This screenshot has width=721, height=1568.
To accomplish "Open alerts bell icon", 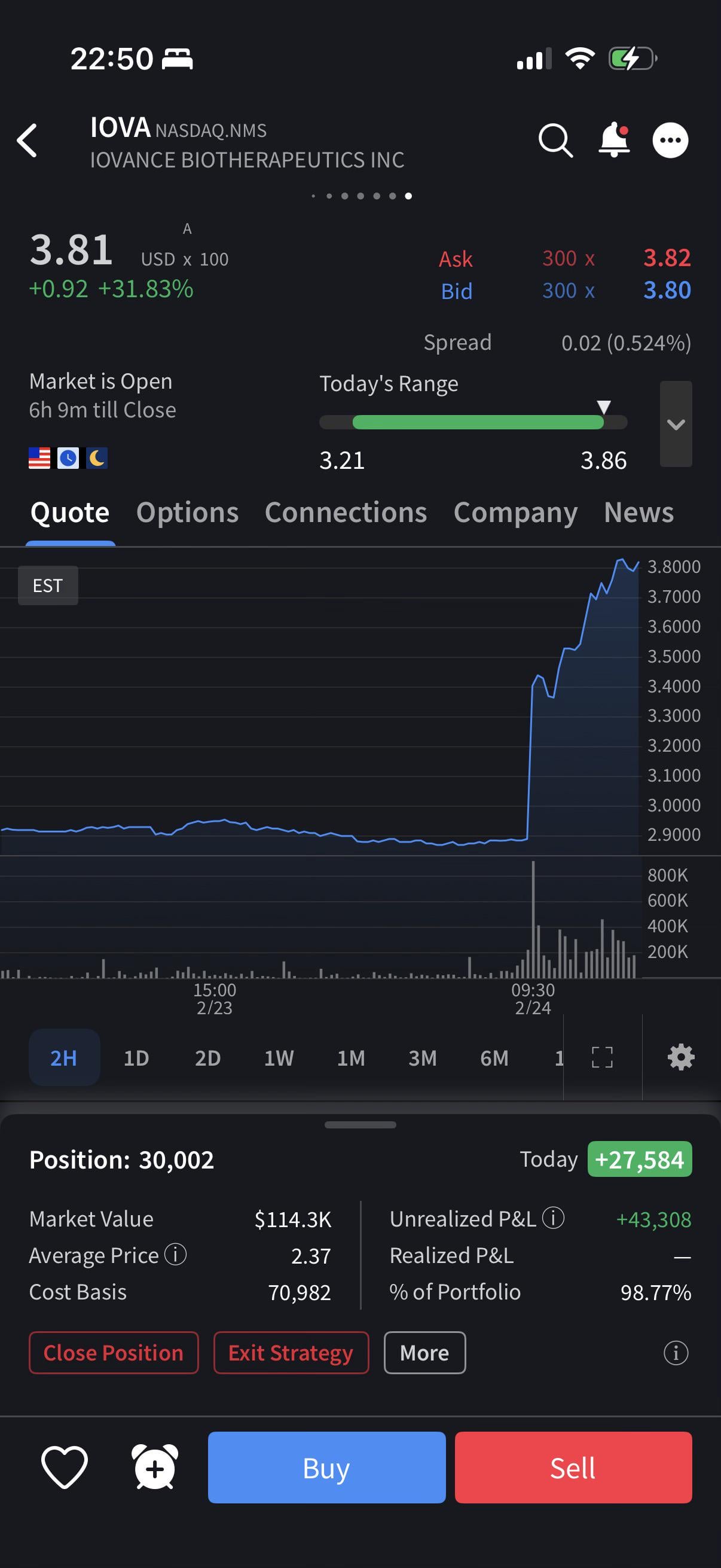I will tap(614, 141).
